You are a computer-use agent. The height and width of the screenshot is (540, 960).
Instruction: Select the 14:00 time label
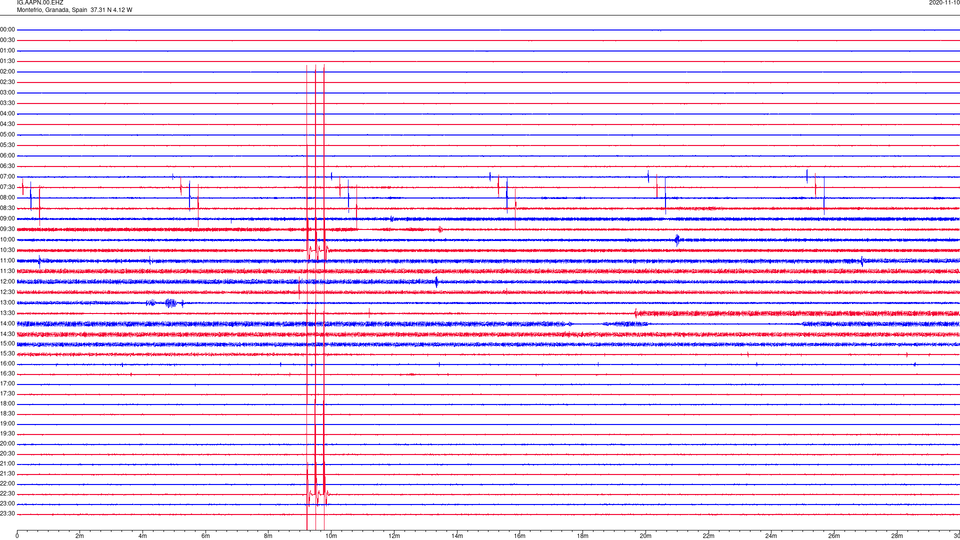pyautogui.click(x=8, y=323)
